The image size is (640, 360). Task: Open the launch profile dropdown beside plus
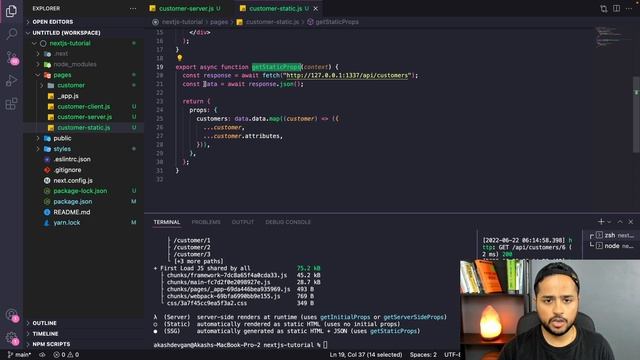tap(609, 222)
